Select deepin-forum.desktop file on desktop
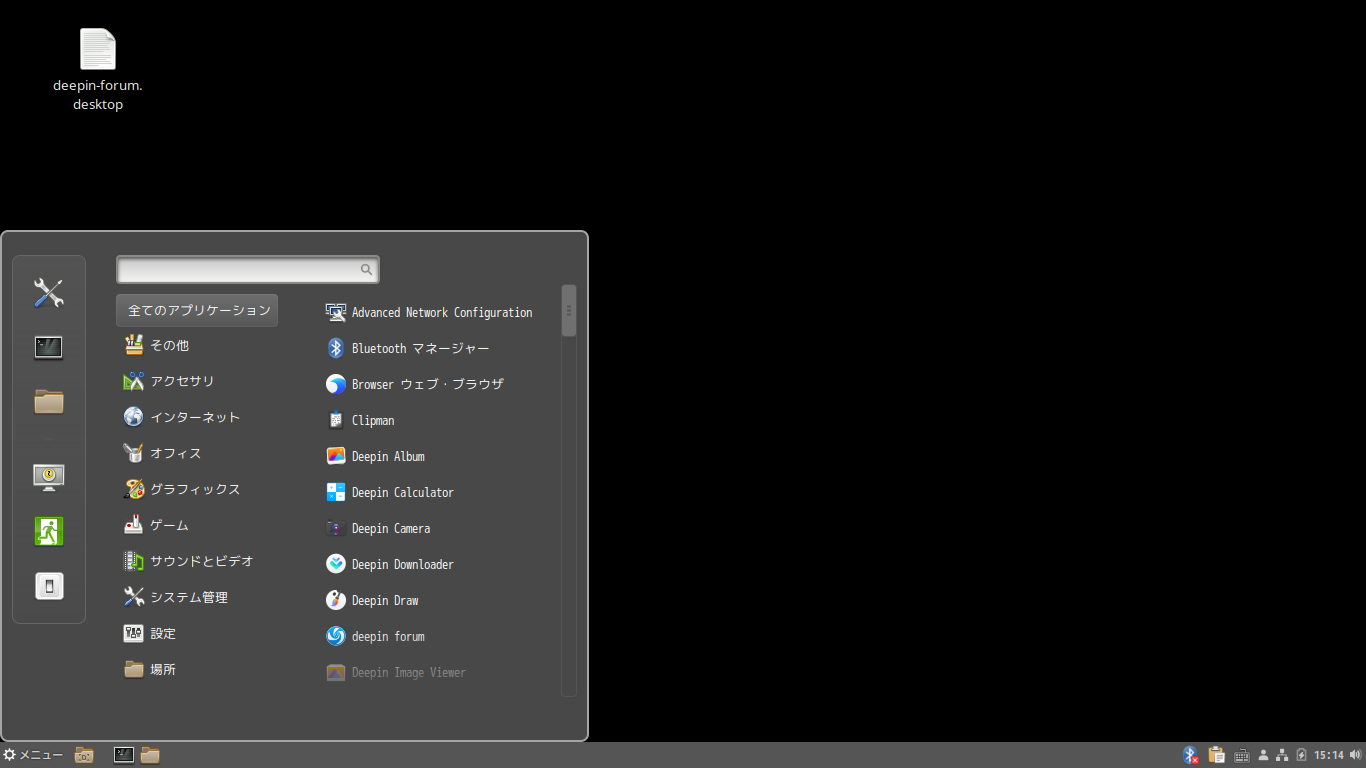 pos(98,70)
